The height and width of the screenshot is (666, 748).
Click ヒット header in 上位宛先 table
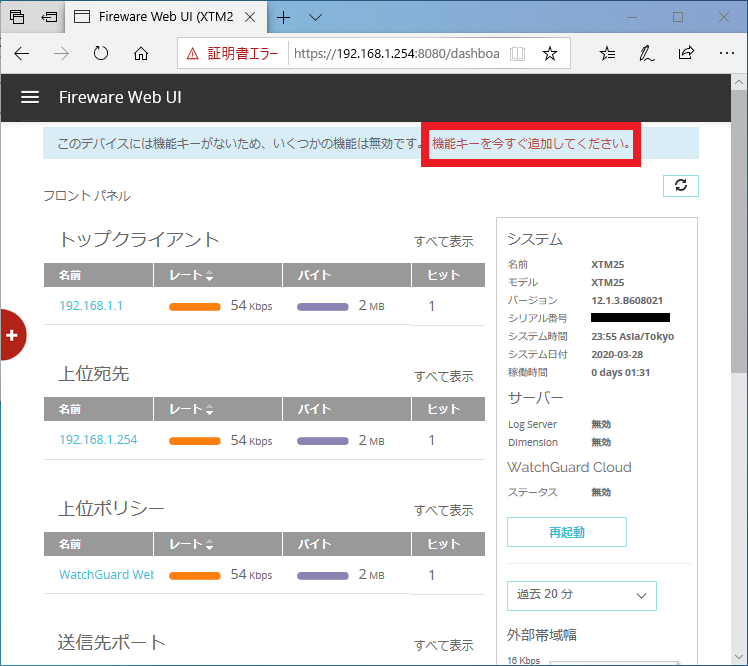pyautogui.click(x=448, y=409)
